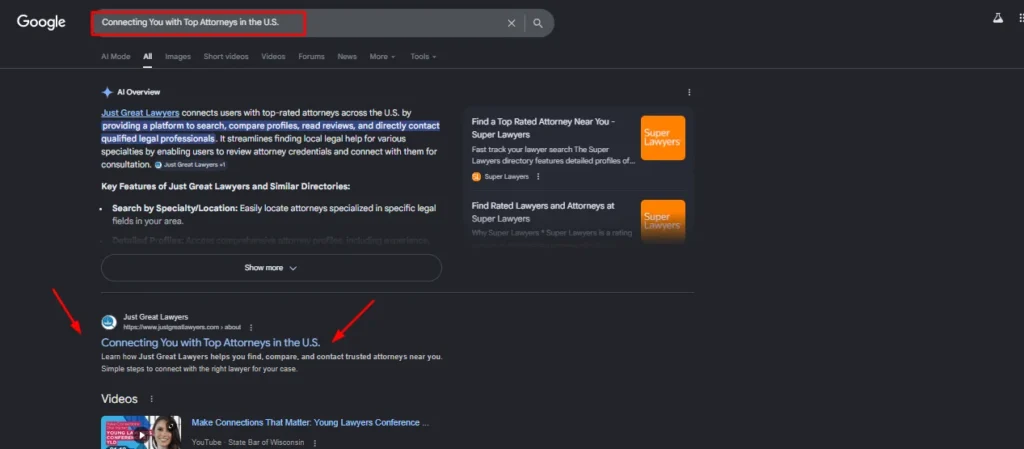Click the AI Overview sparkle icon
Image resolution: width=1024 pixels, height=449 pixels.
[107, 92]
